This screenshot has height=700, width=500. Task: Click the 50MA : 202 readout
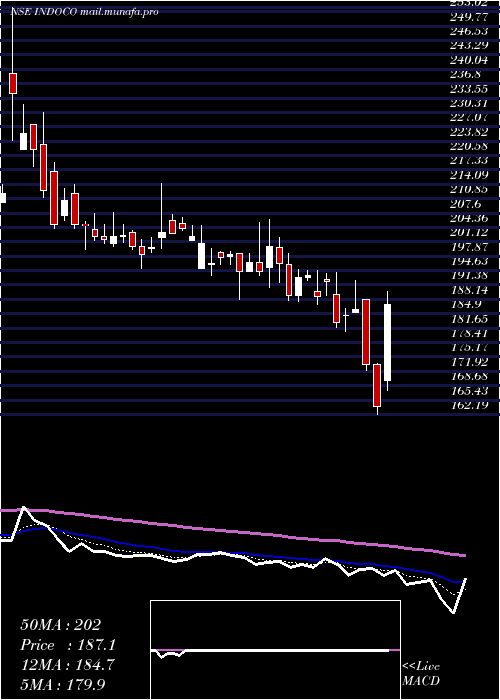pyautogui.click(x=61, y=625)
